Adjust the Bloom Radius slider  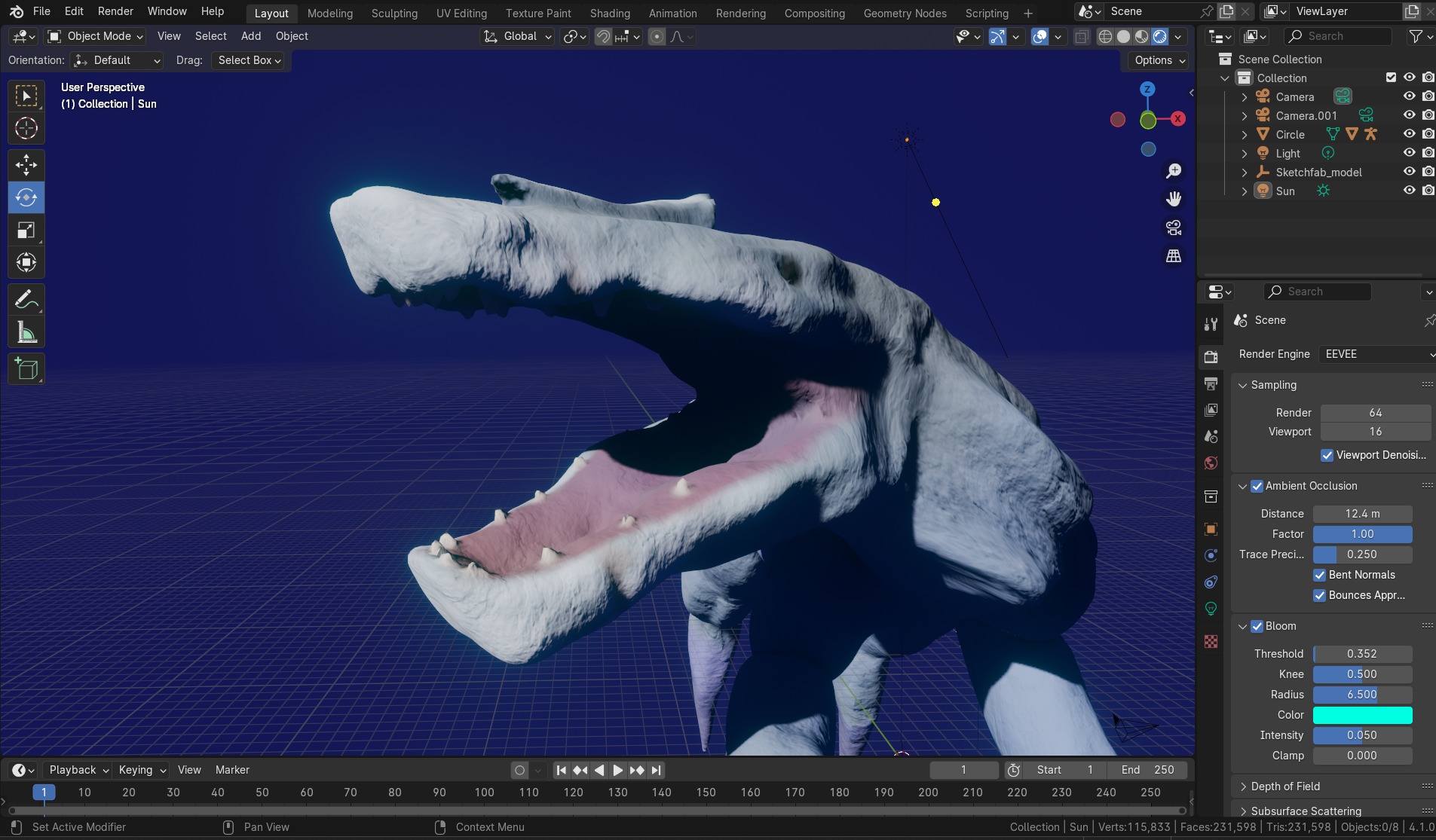point(1362,695)
